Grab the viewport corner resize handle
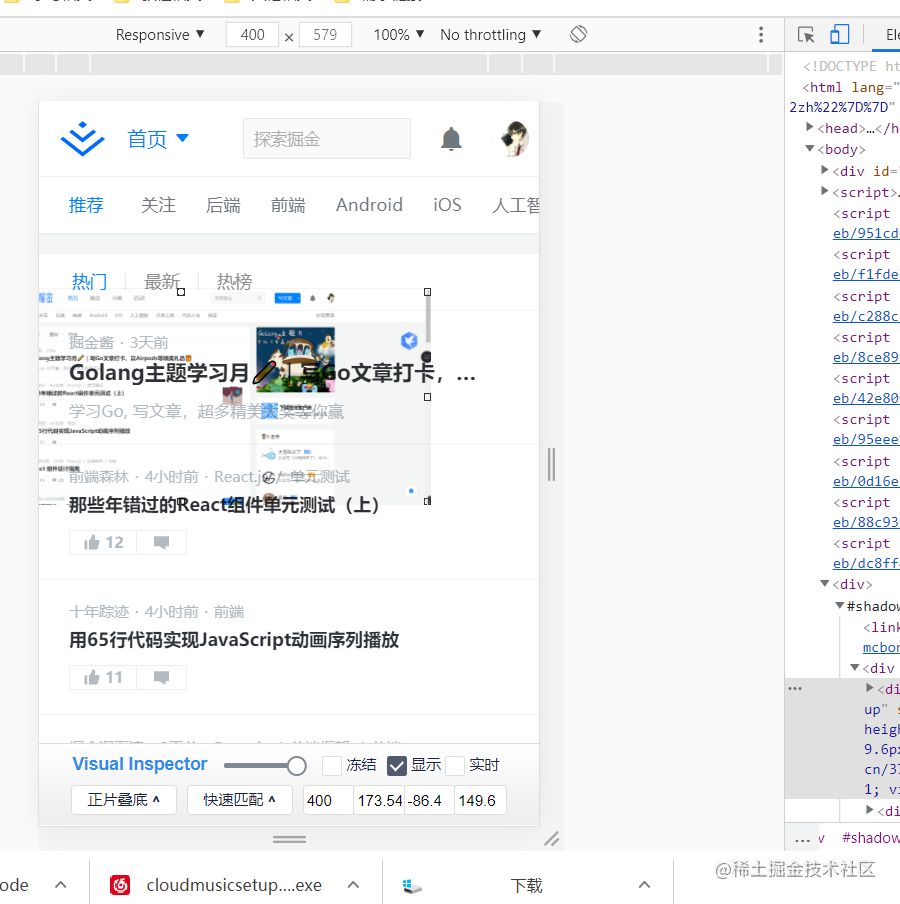This screenshot has width=900, height=904. (x=552, y=839)
